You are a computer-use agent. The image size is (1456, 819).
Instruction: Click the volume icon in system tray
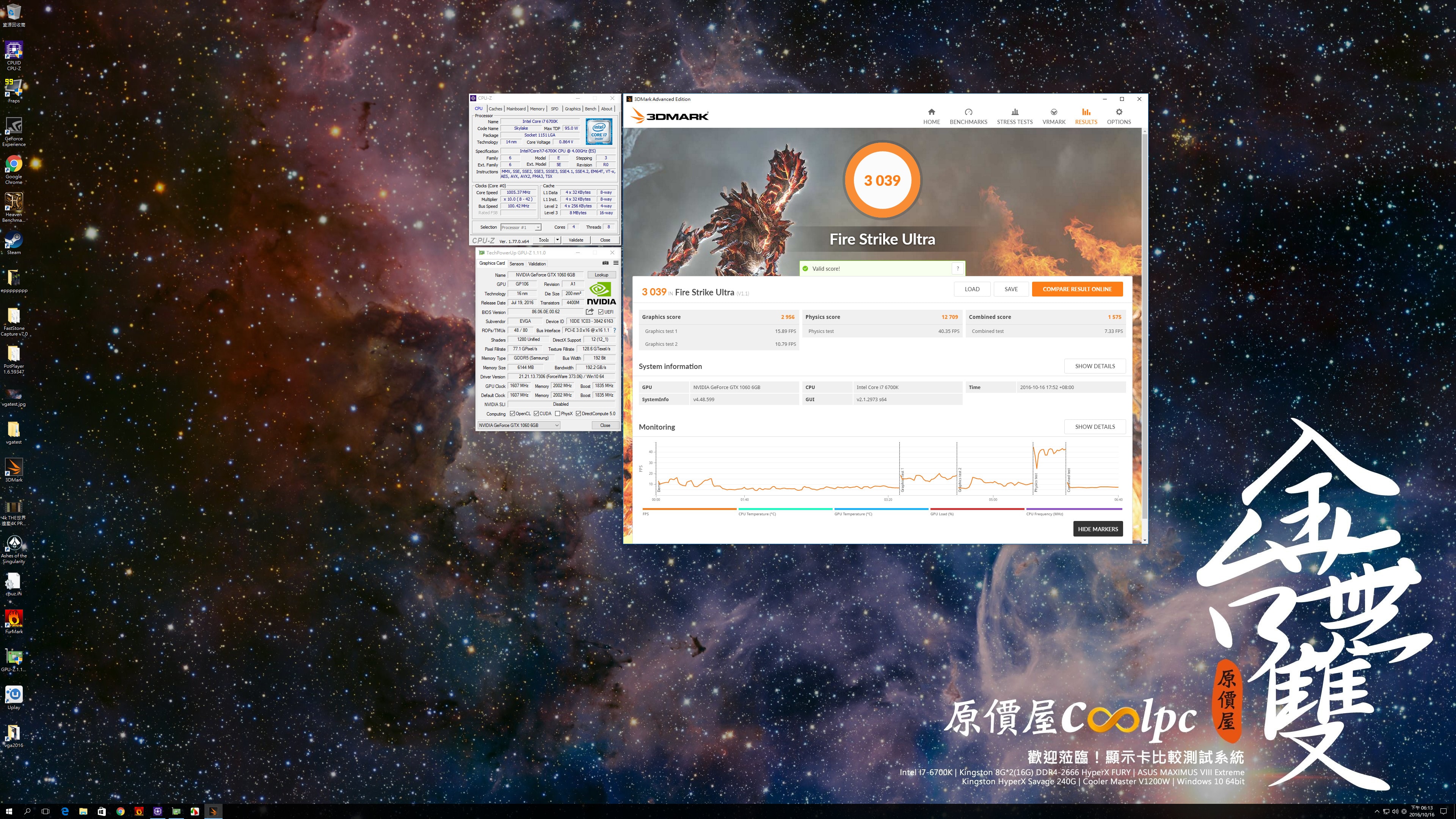point(1395,812)
